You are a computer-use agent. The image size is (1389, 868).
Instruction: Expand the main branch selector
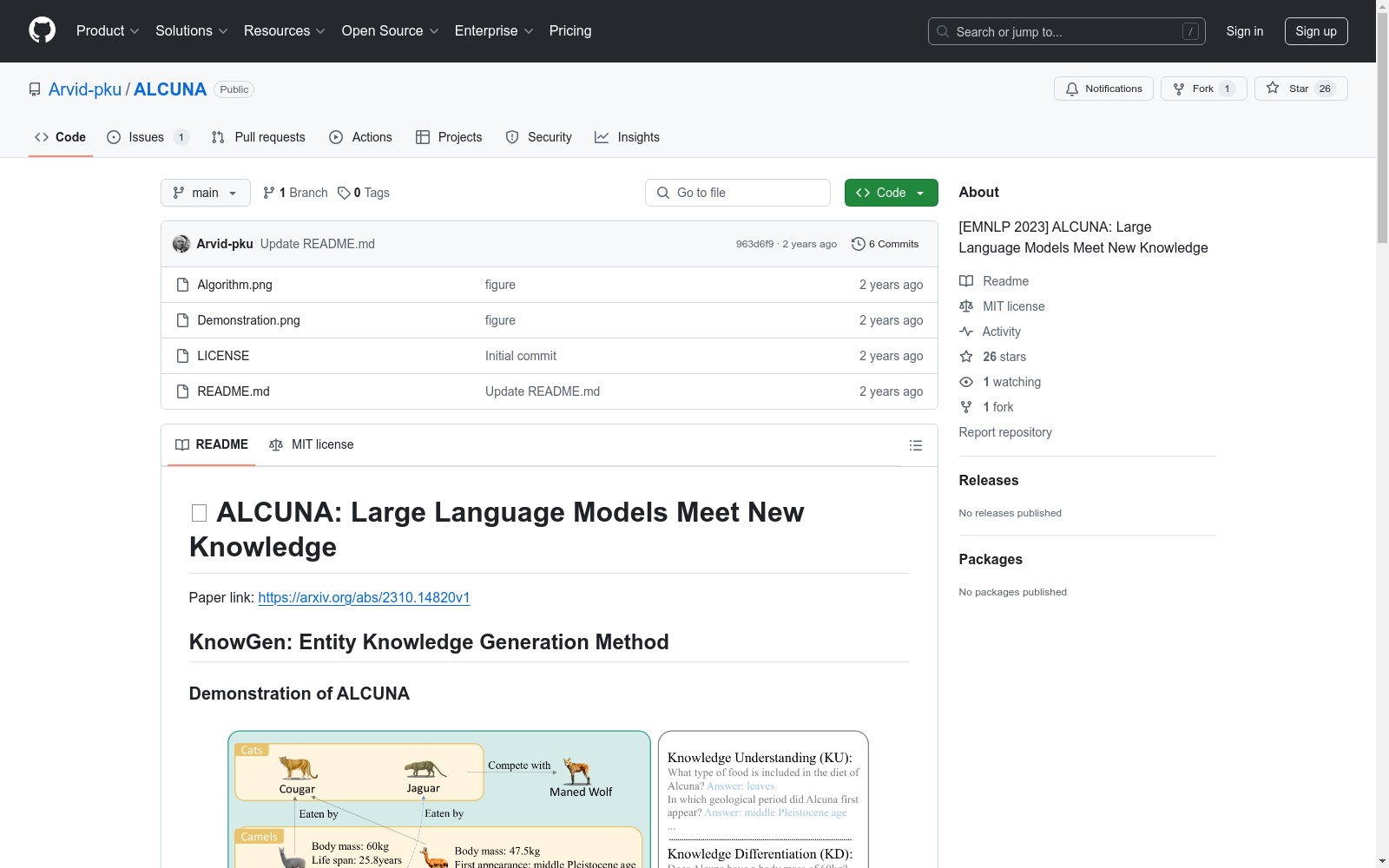(206, 193)
